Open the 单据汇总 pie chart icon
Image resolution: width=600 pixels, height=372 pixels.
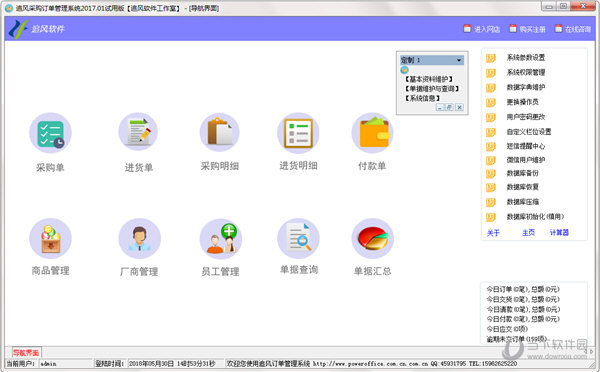tap(372, 239)
